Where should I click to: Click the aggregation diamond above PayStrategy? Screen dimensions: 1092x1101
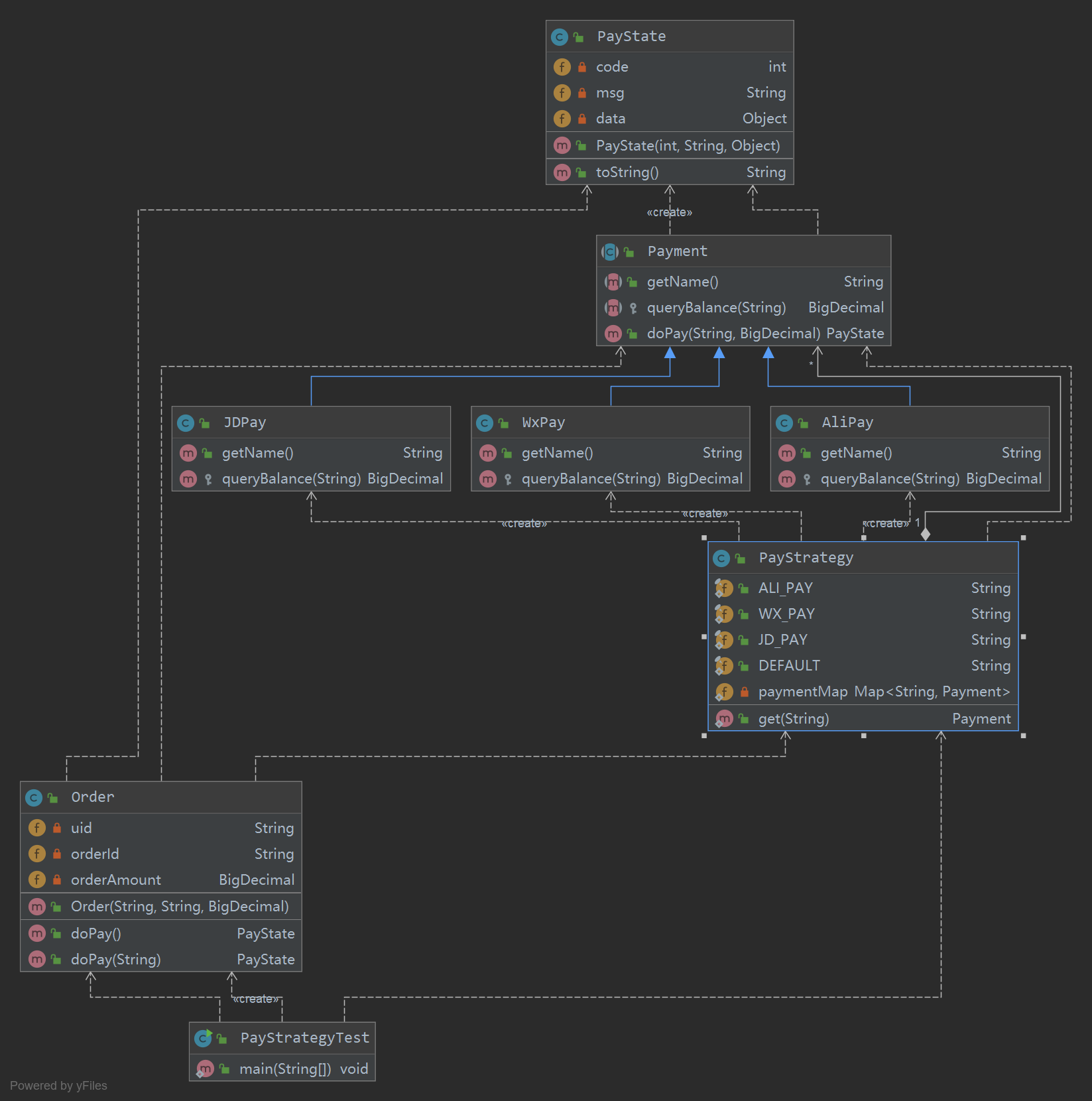(926, 534)
